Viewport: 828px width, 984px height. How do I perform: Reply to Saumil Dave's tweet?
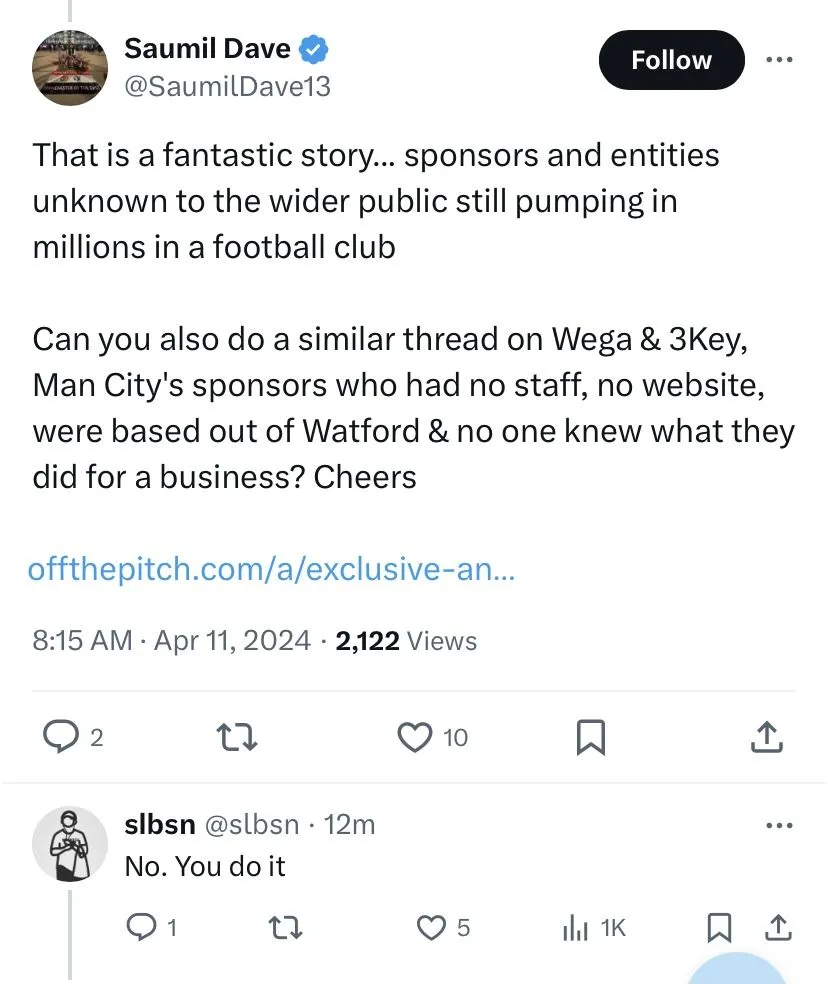point(62,738)
